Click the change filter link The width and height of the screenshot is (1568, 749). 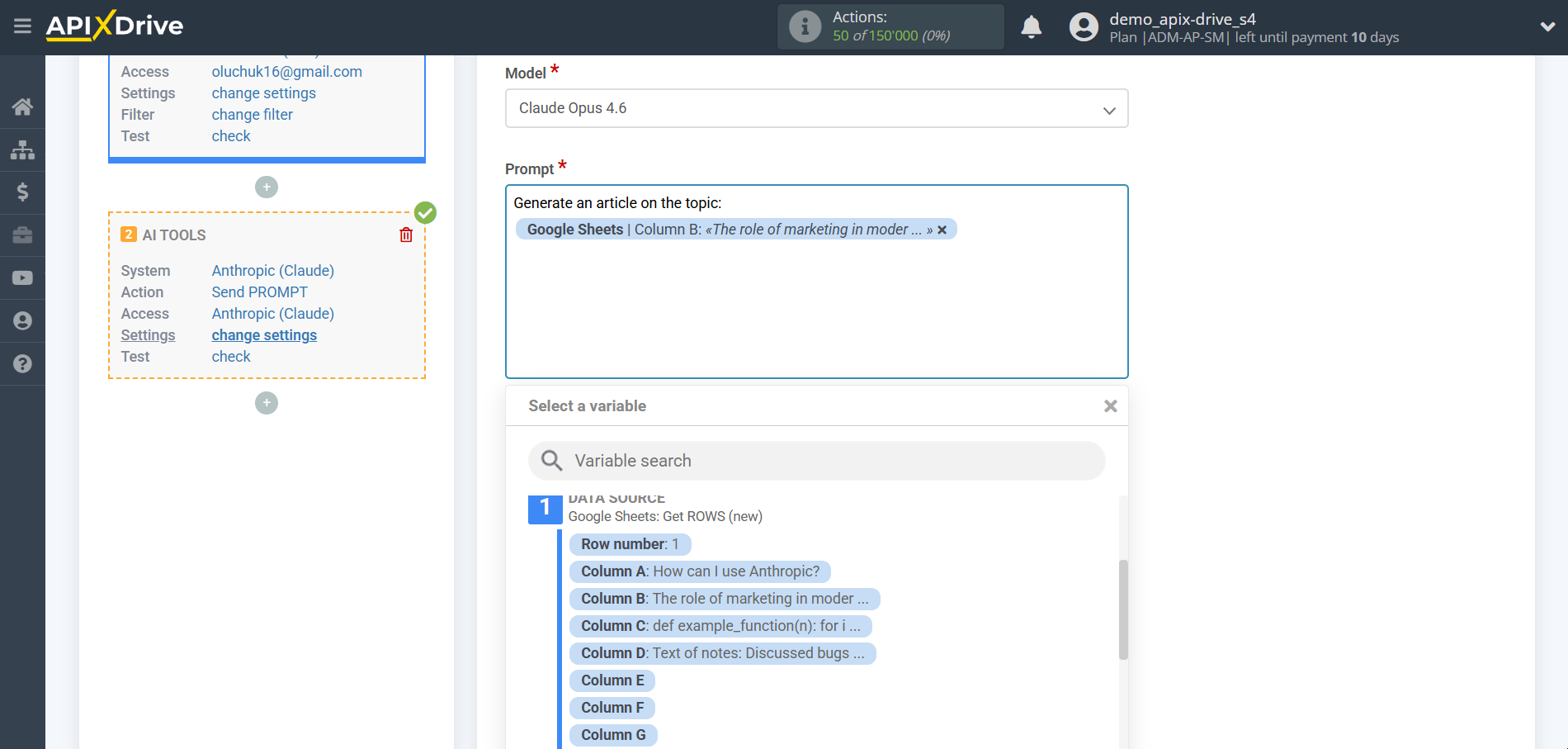click(252, 115)
